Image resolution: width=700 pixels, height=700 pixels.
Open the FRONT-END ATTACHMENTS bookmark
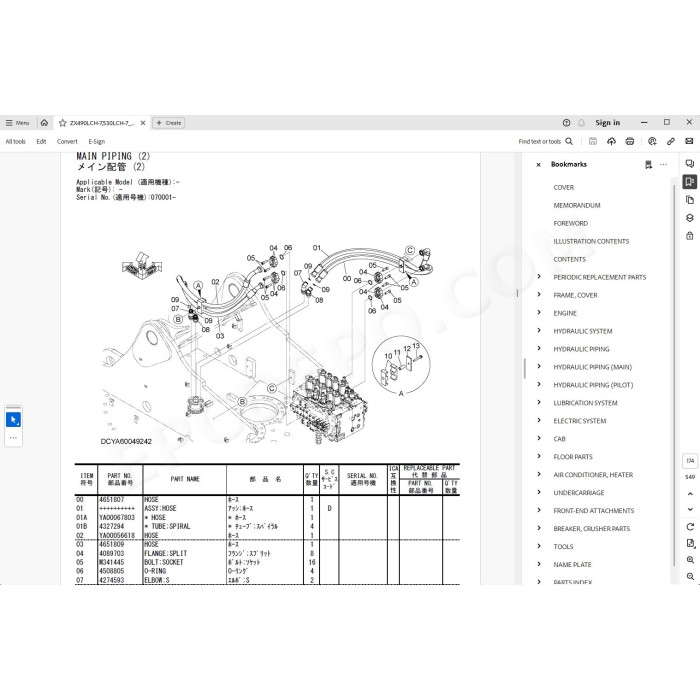pyautogui.click(x=593, y=511)
